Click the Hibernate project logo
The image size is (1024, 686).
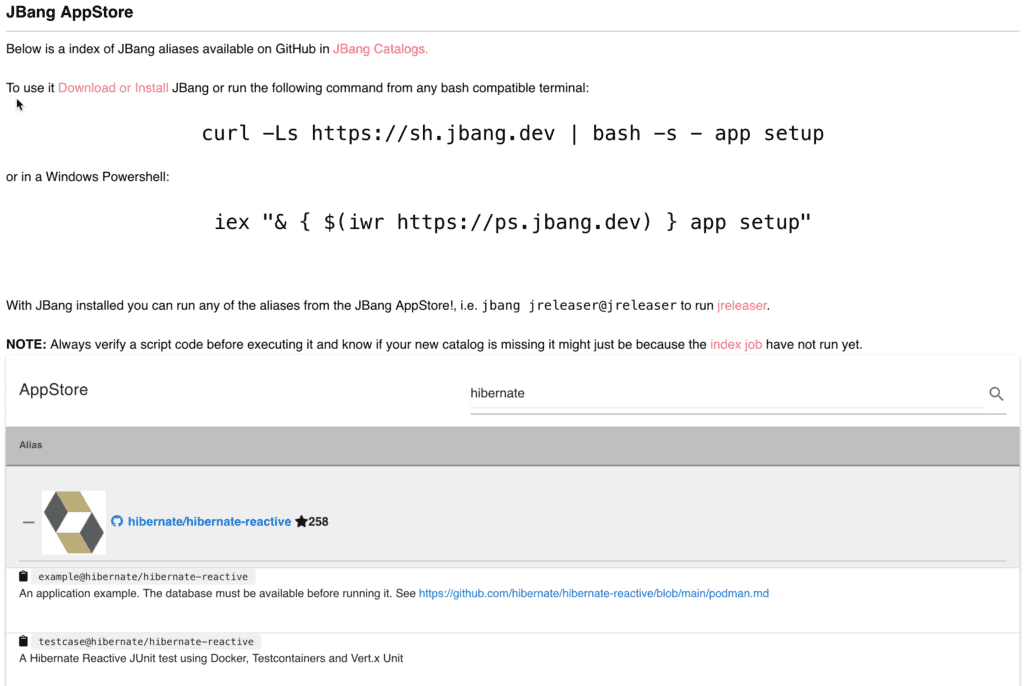coord(74,521)
